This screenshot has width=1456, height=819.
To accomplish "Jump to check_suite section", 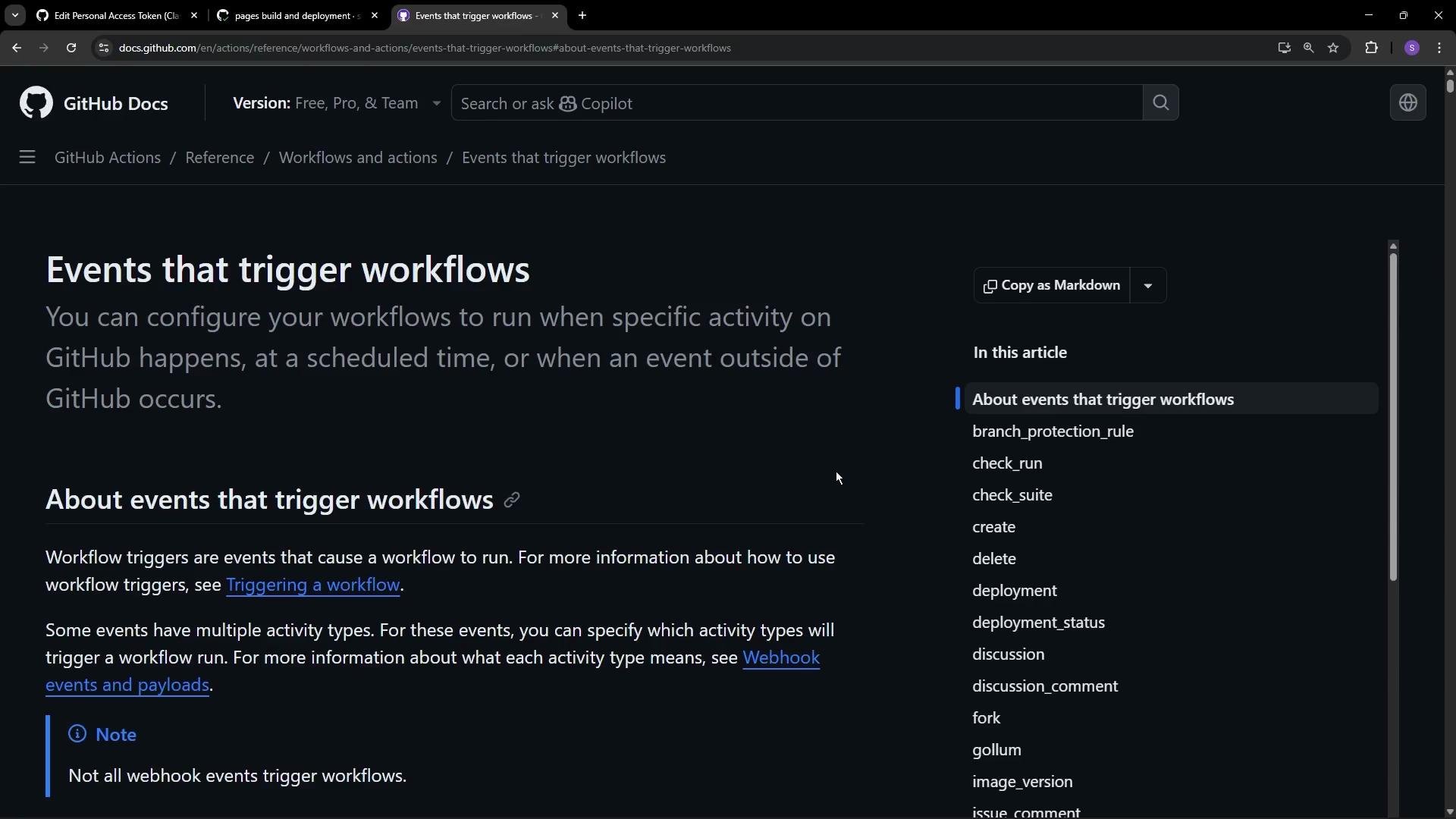I will click(1012, 495).
